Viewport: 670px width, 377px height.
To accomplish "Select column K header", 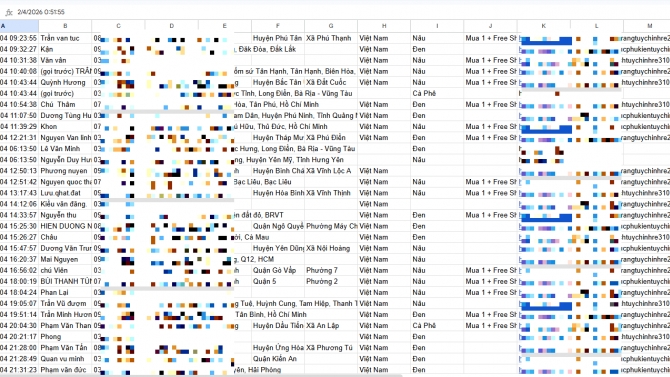I will tap(544, 26).
